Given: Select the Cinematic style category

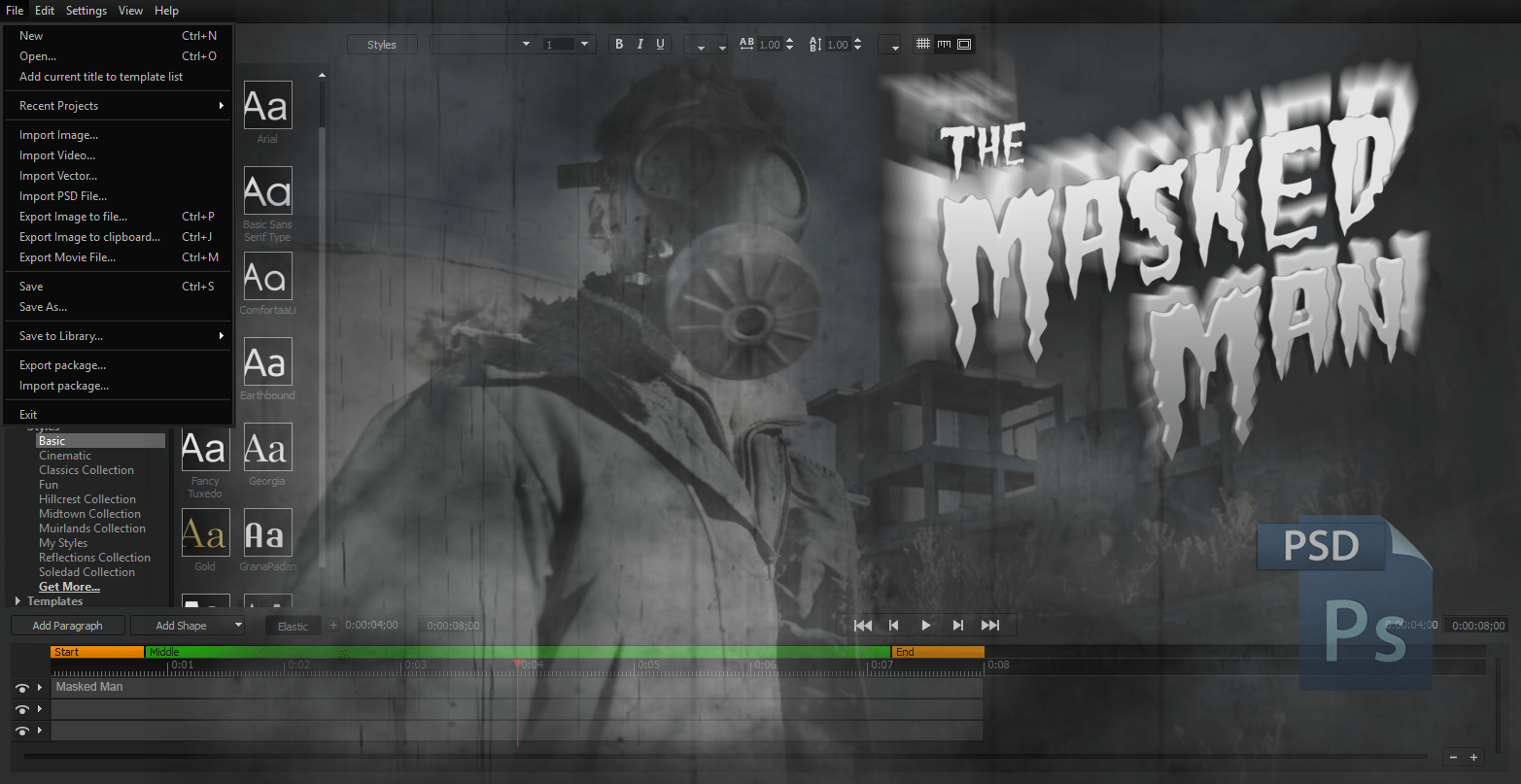Looking at the screenshot, I should click(x=65, y=456).
